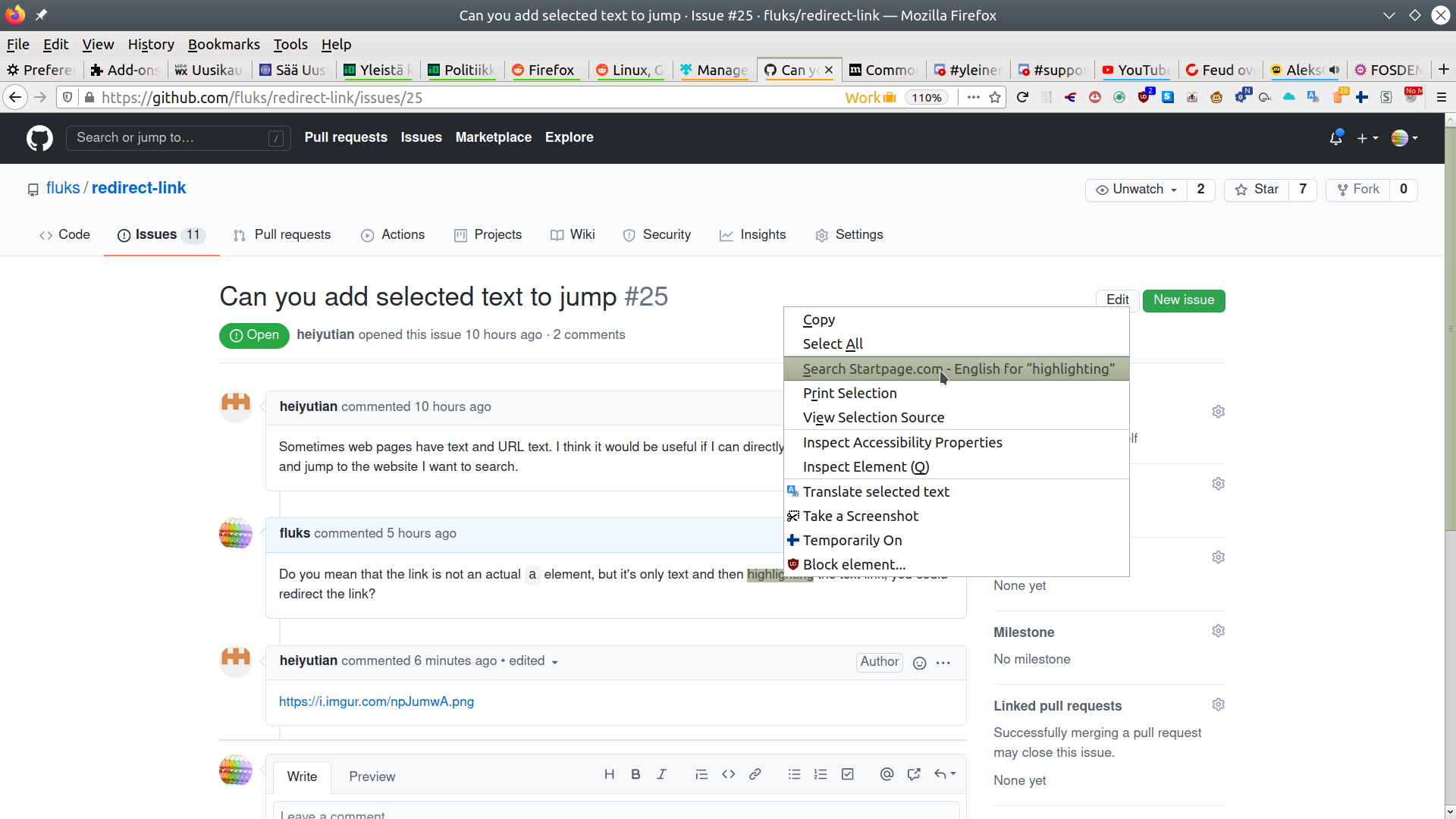
Task: Adjust the 110% page zoom control
Action: [927, 97]
